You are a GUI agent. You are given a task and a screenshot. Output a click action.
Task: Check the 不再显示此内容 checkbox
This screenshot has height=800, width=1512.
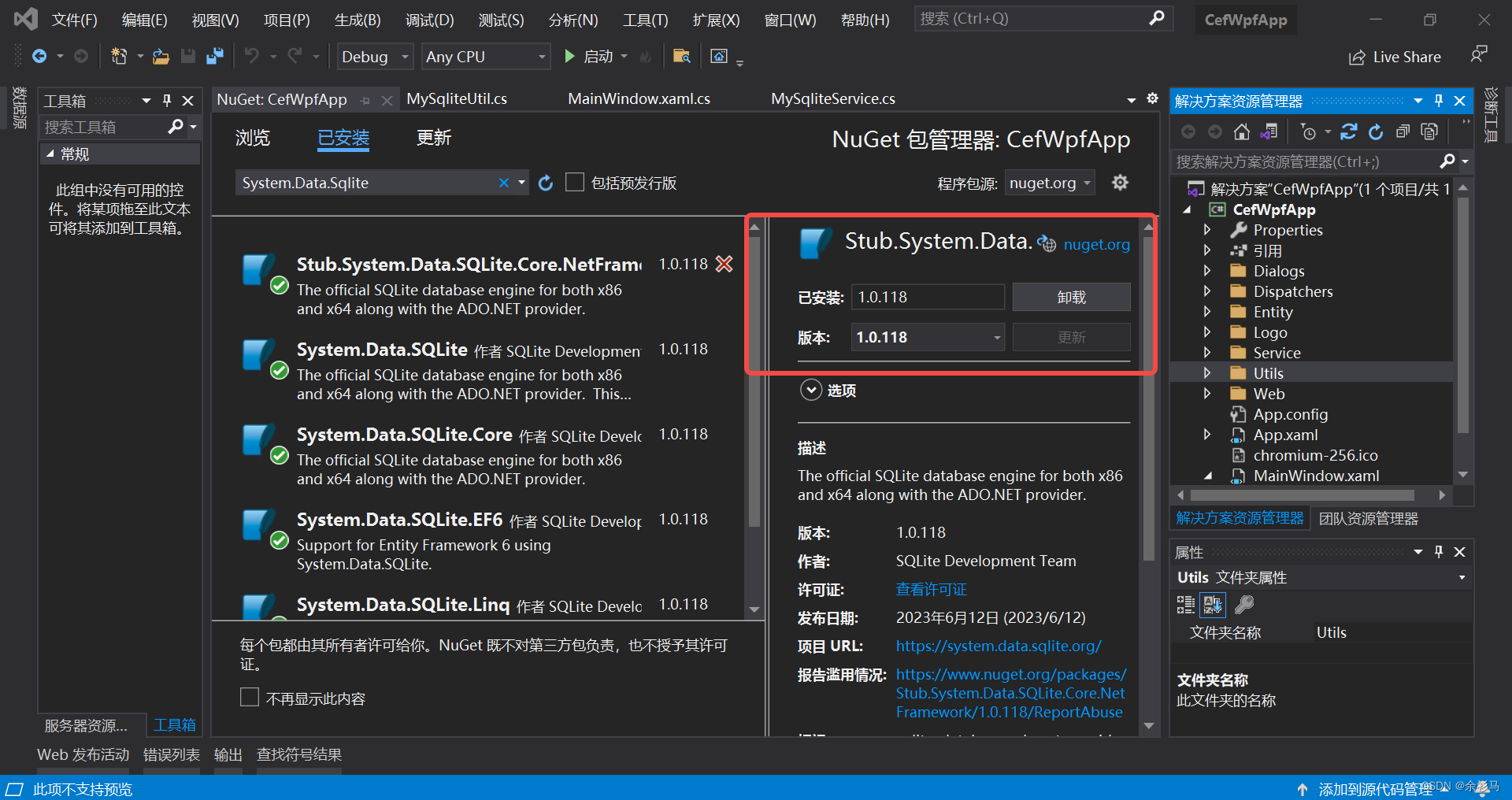pyautogui.click(x=250, y=697)
